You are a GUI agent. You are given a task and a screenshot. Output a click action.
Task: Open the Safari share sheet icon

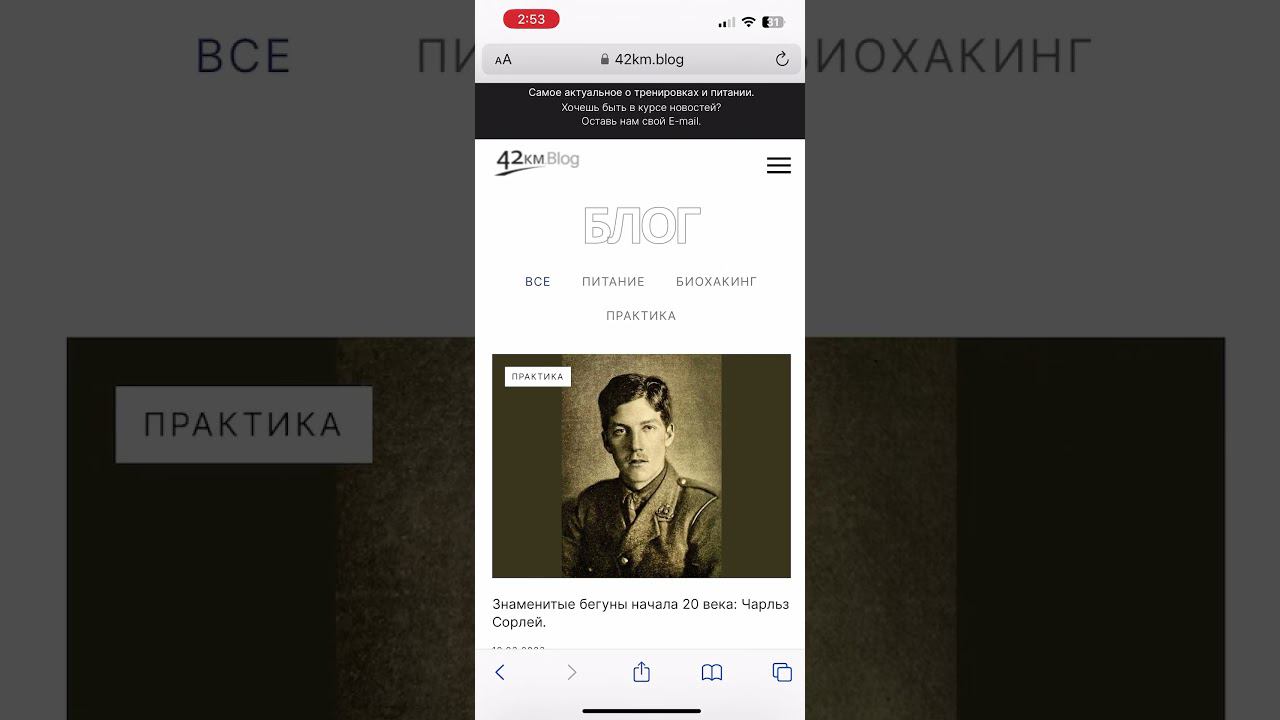tap(641, 672)
